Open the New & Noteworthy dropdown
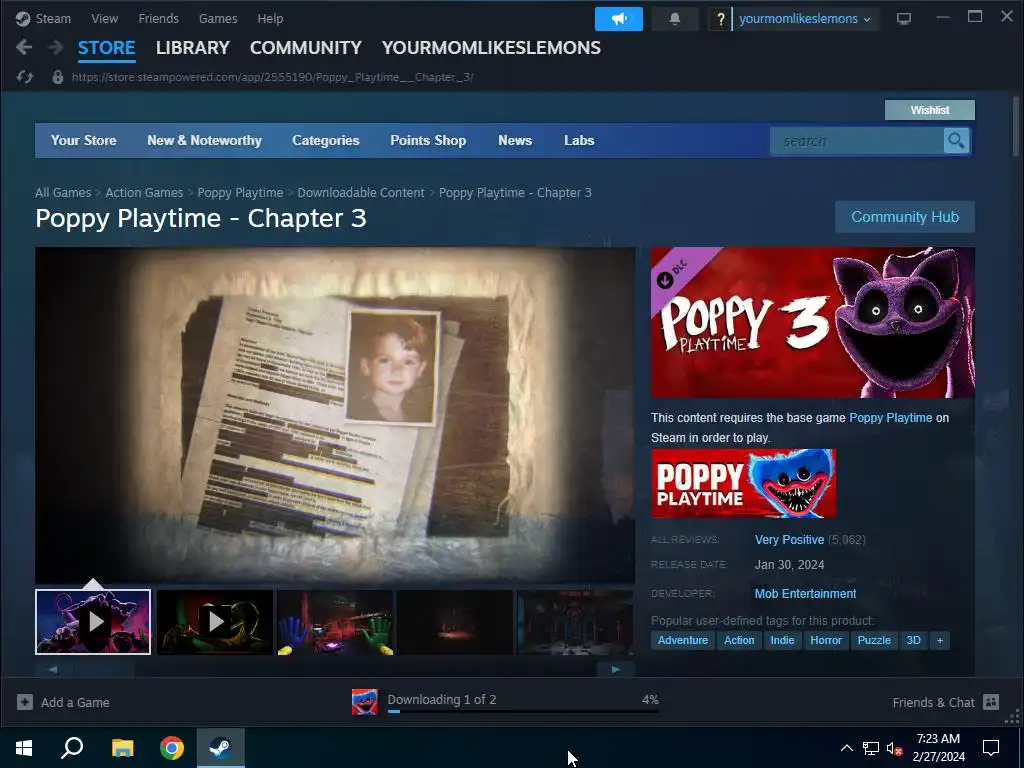The width and height of the screenshot is (1024, 768). 204,140
